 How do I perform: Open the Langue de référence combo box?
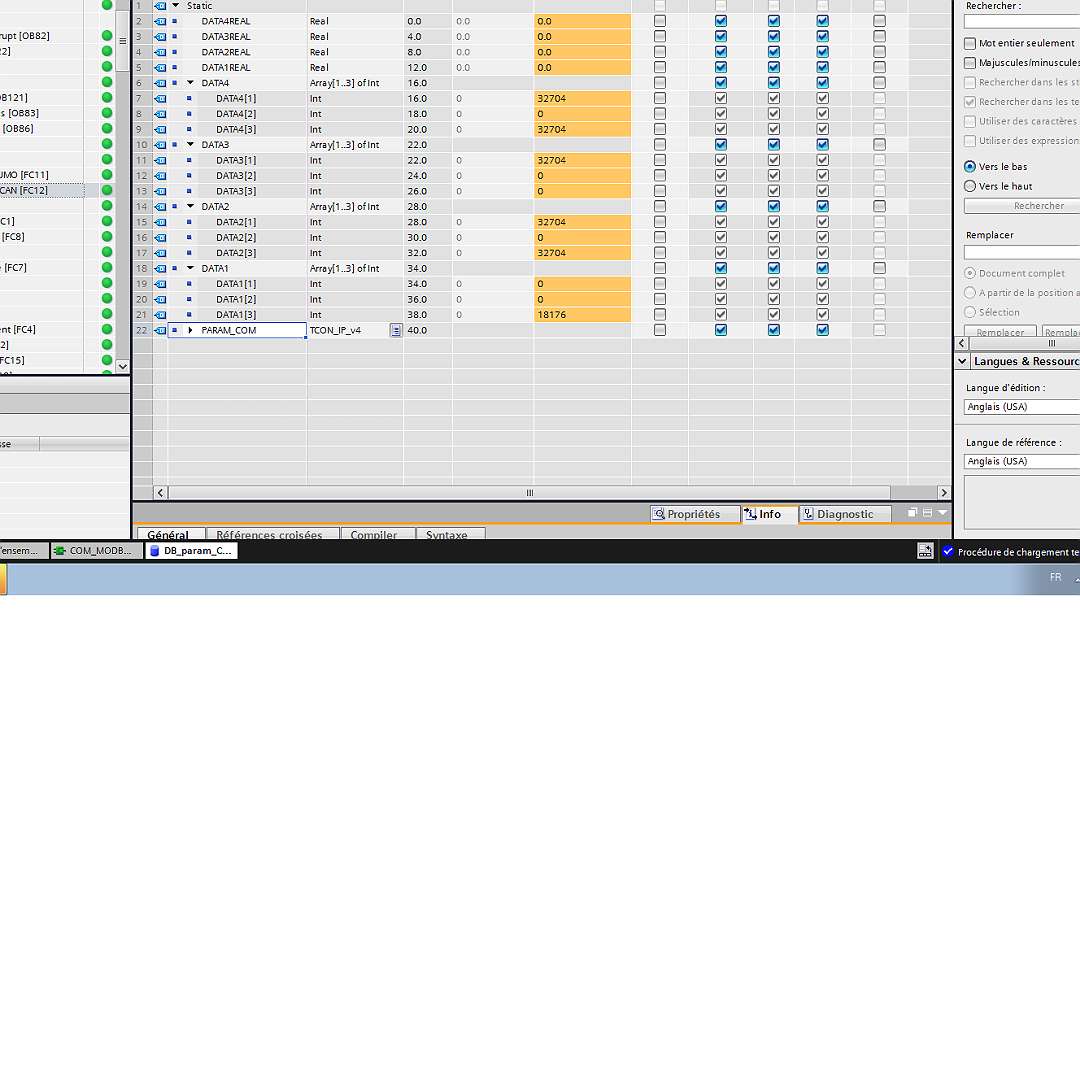tap(1021, 461)
